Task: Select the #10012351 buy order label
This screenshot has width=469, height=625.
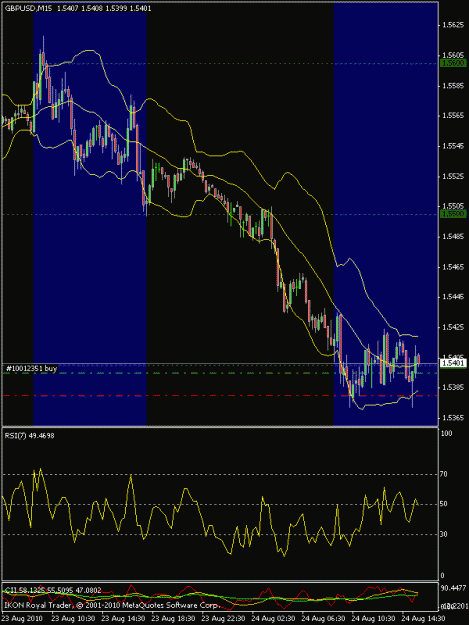Action: coord(31,368)
